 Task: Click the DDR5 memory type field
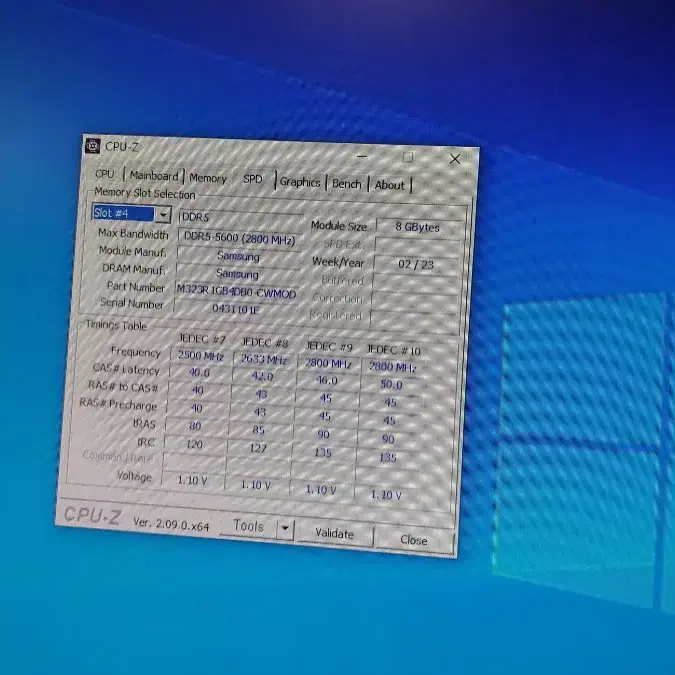[x=240, y=218]
